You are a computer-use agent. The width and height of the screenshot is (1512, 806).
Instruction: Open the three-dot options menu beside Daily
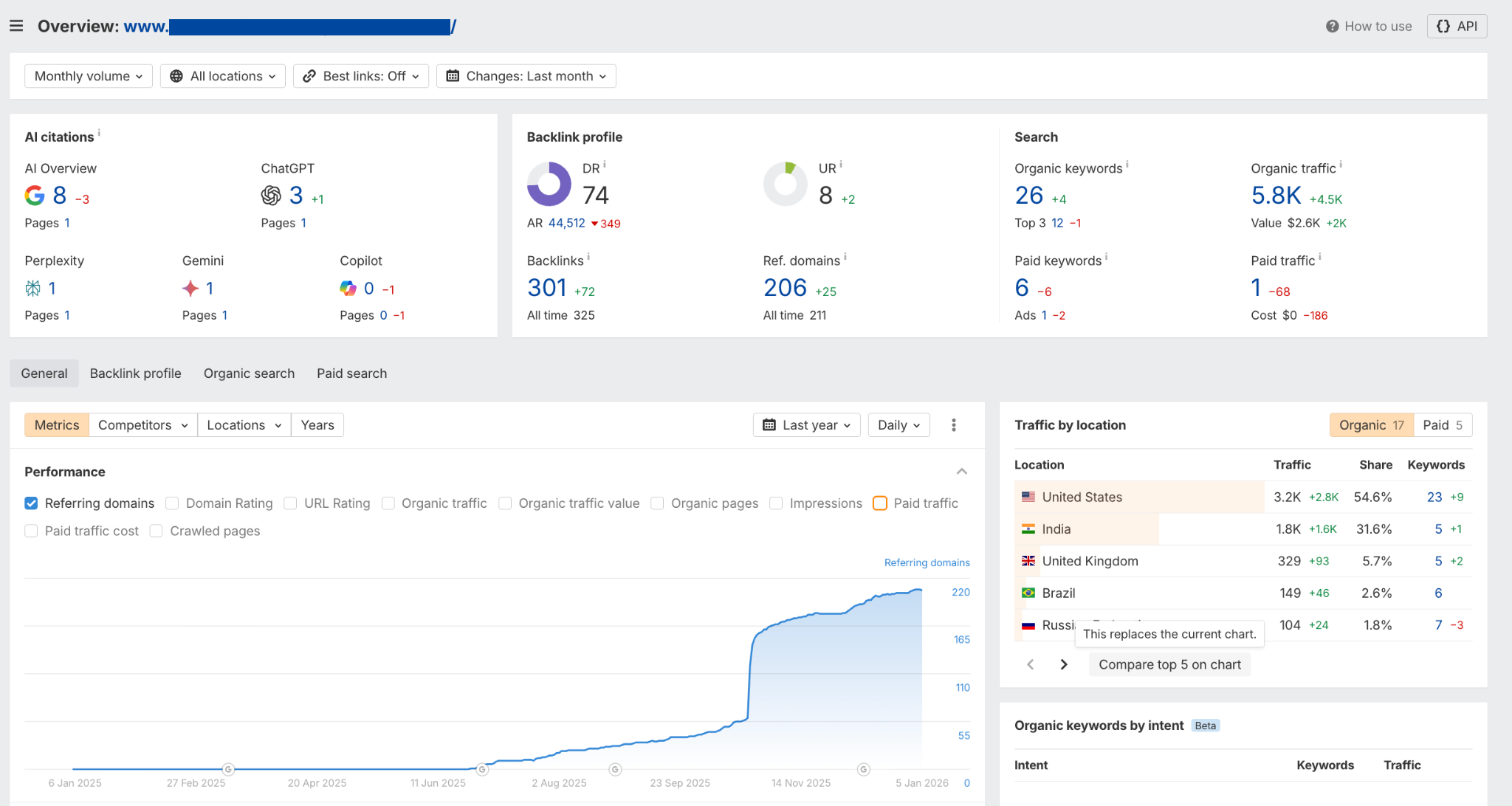[953, 424]
